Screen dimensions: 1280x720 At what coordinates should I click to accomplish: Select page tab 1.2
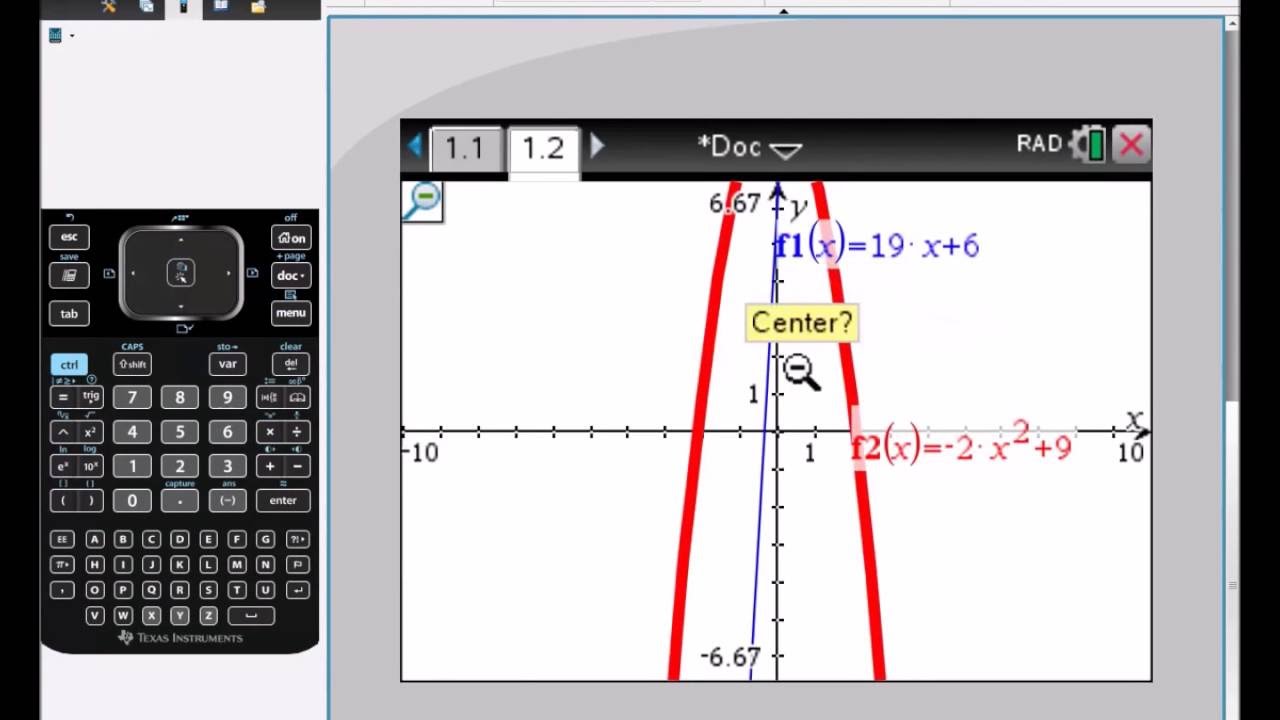click(x=543, y=151)
